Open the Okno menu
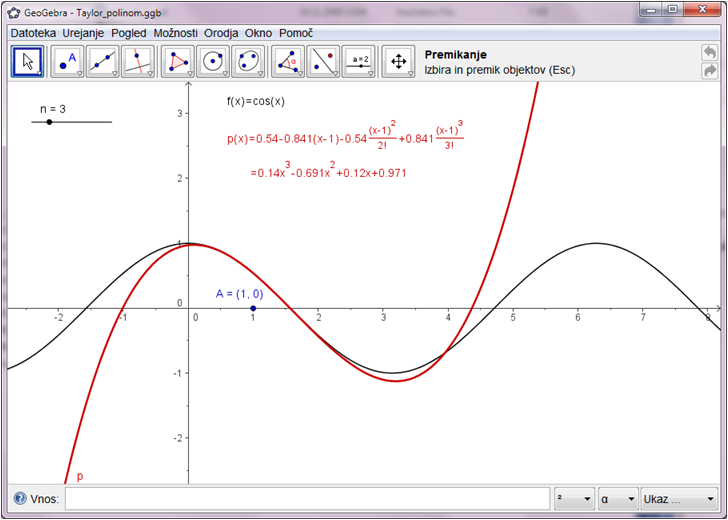This screenshot has width=728, height=520. 259,33
